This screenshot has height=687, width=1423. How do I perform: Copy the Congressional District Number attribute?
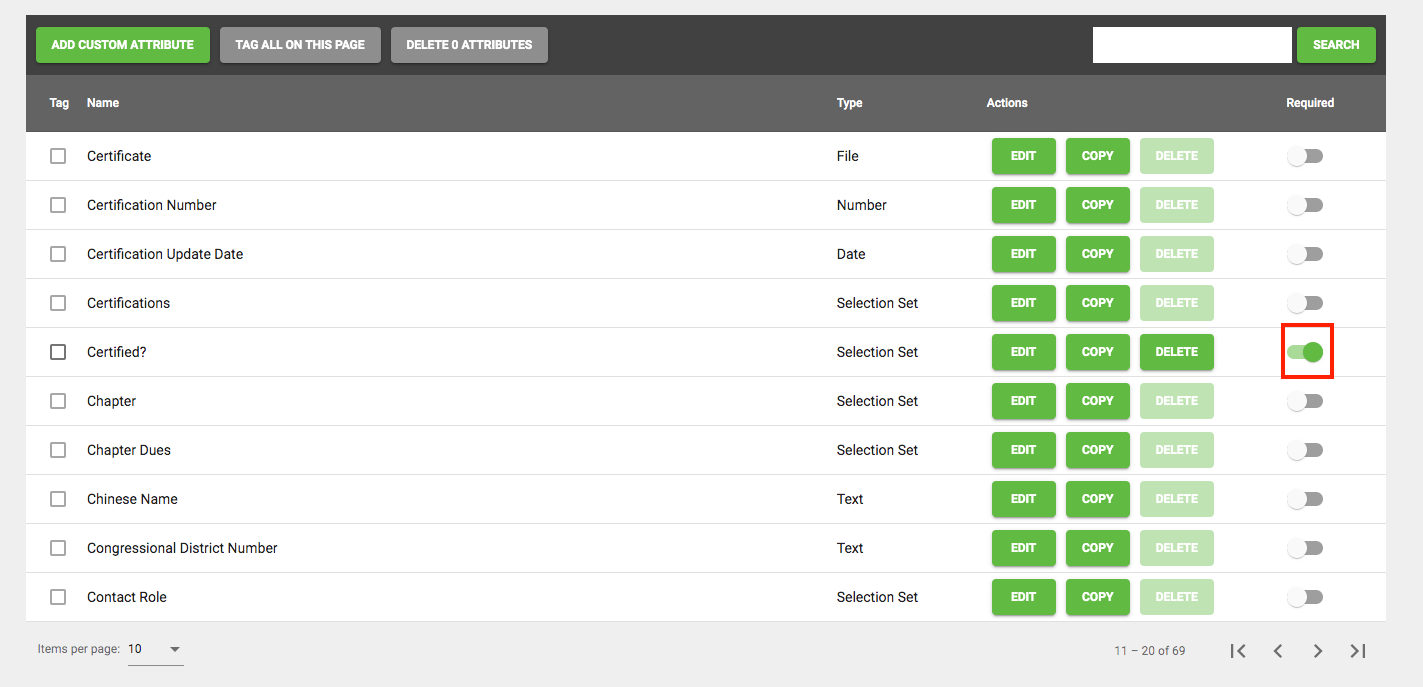[1098, 548]
